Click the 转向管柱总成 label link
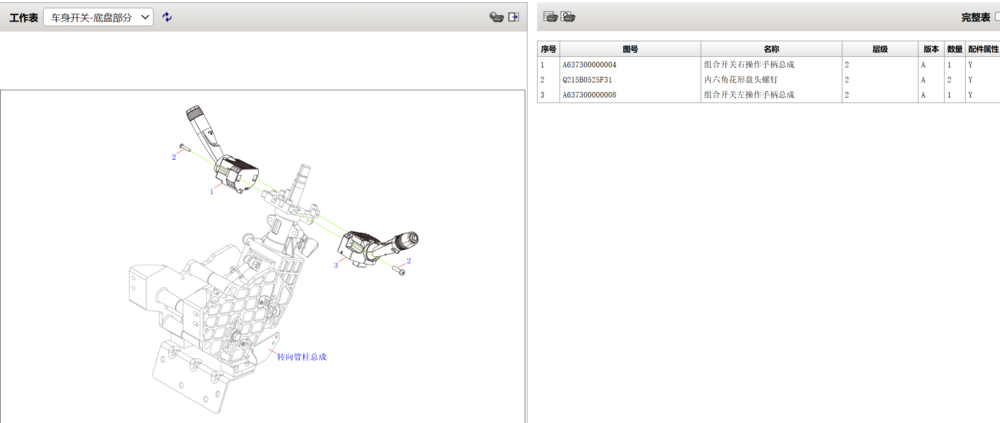This screenshot has height=423, width=1000. click(x=302, y=357)
